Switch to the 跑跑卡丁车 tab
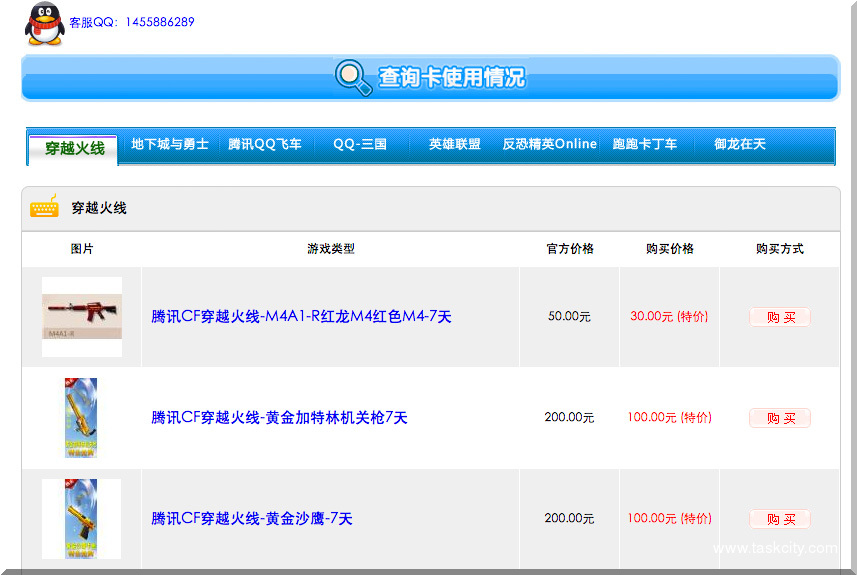Screen dimensions: 857x575 644,144
